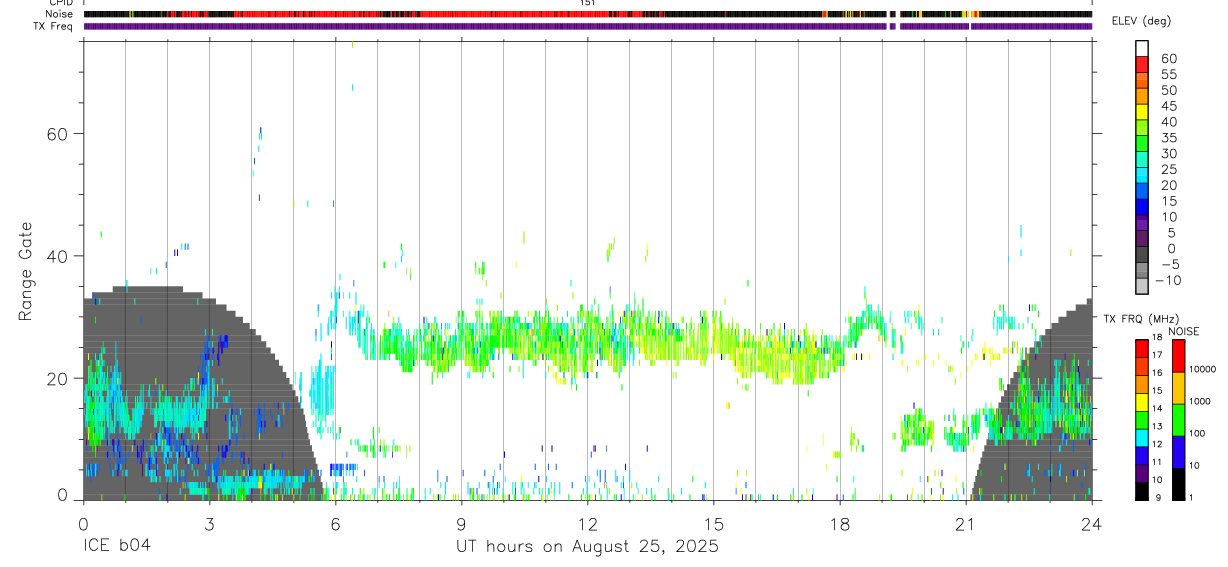Click the 55 label on the ELEV colorbar
Image resolution: width=1228 pixels, height=567 pixels.
tap(1168, 74)
